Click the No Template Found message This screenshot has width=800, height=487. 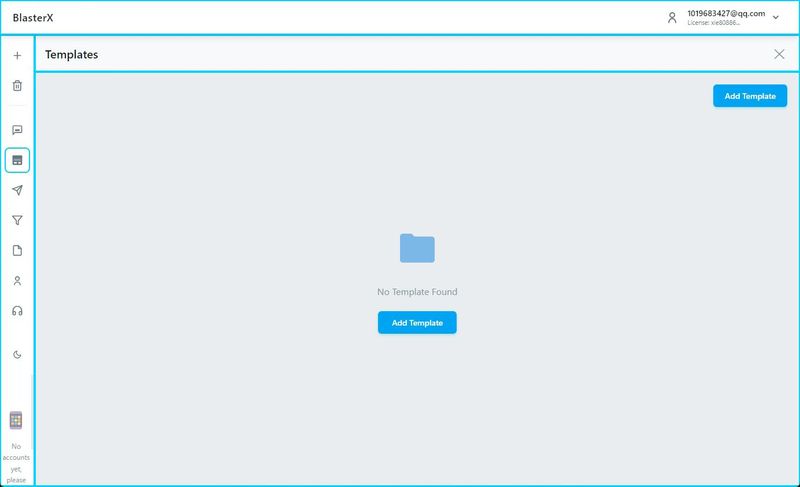point(417,292)
